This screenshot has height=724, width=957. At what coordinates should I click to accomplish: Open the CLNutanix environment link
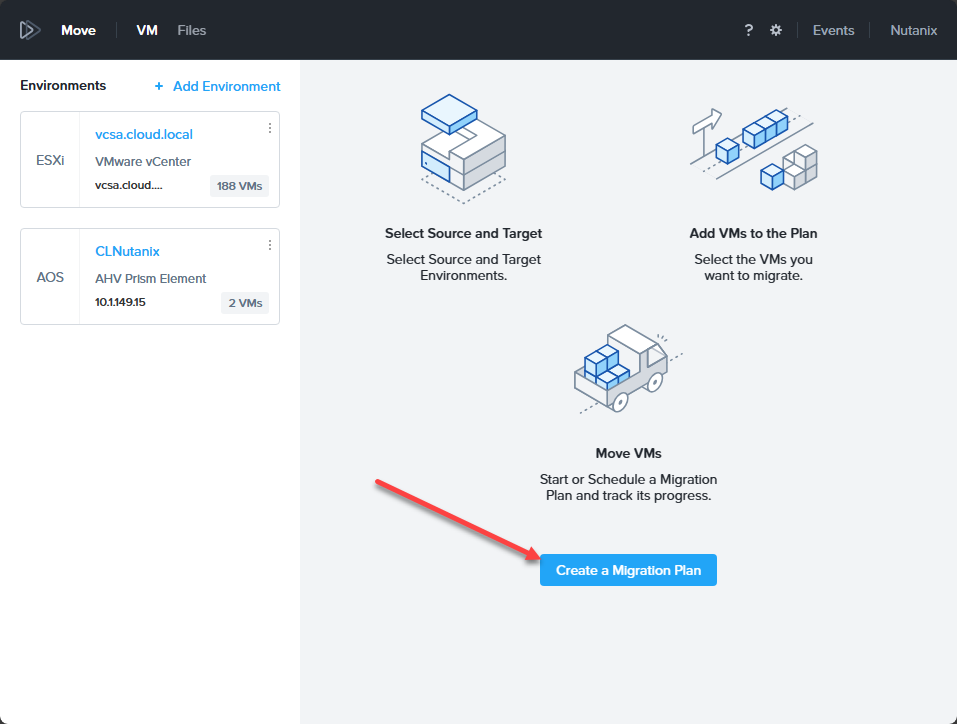(x=127, y=251)
